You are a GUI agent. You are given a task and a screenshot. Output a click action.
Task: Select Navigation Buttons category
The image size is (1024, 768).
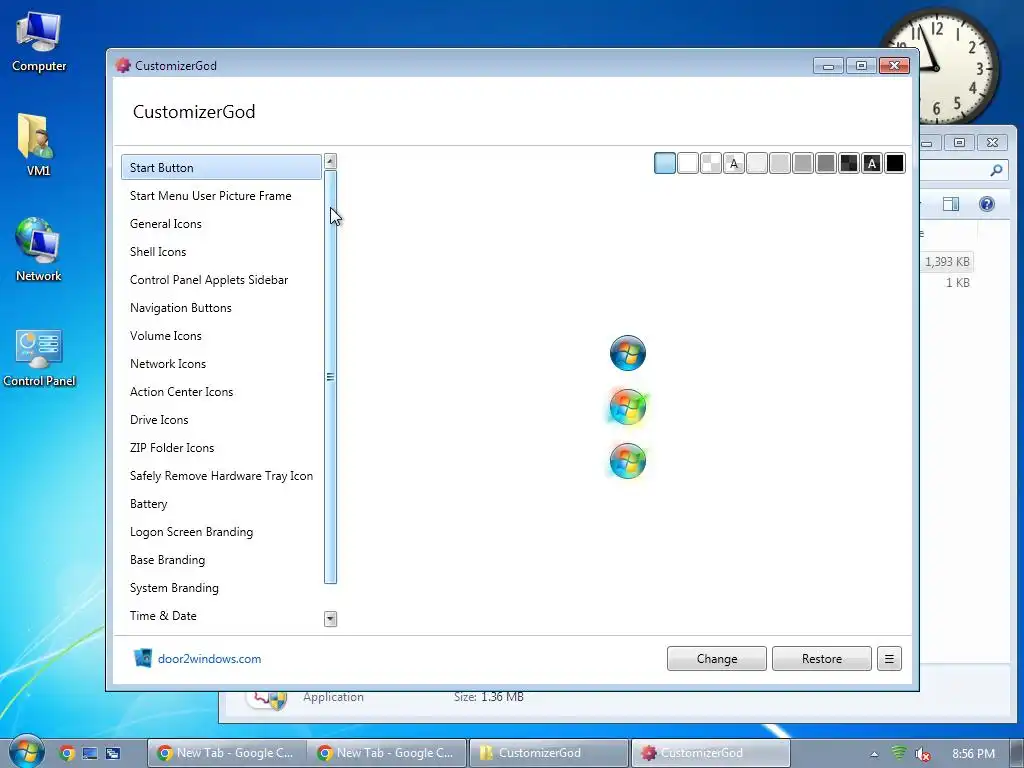pyautogui.click(x=221, y=308)
